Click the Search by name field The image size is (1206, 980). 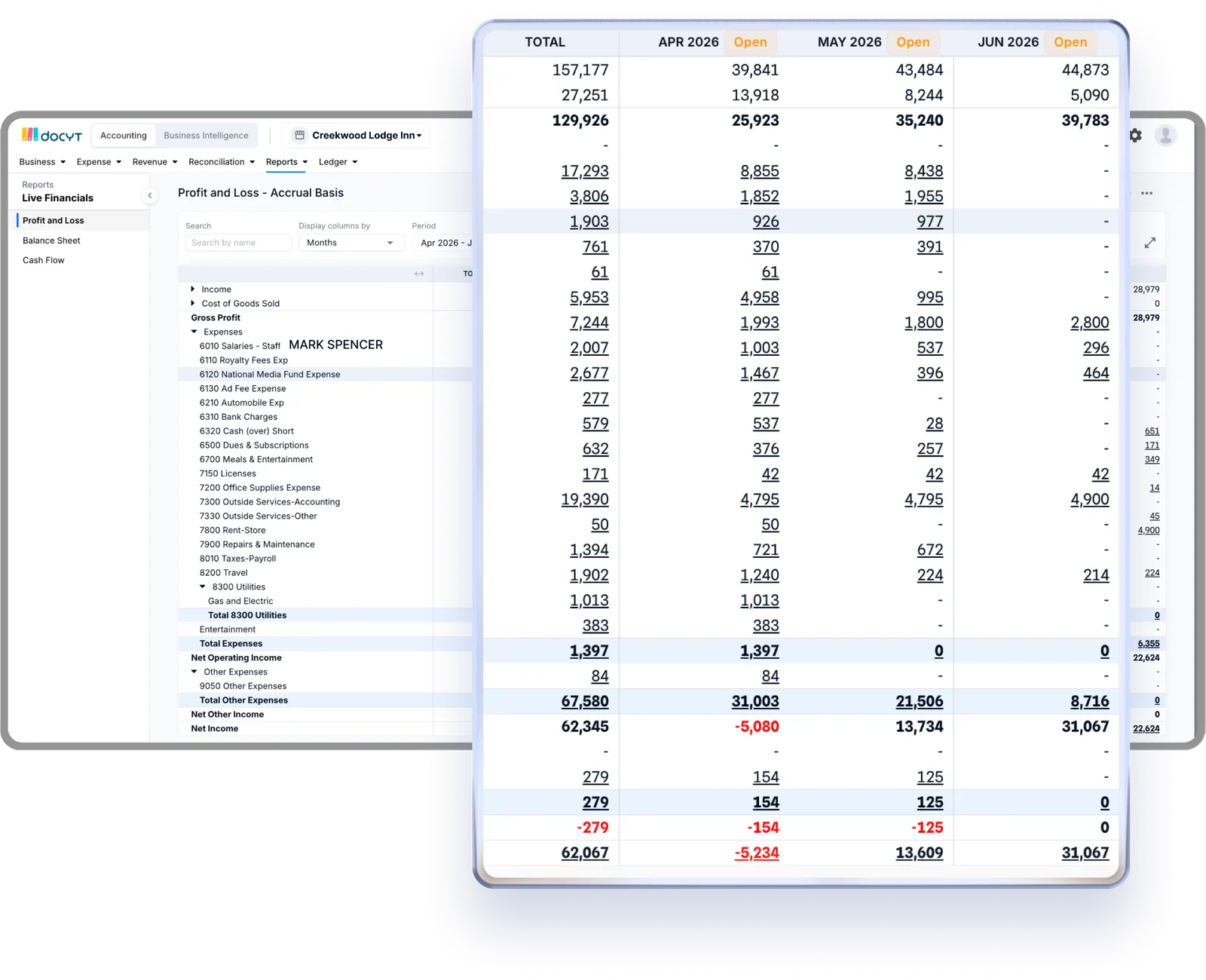coord(238,243)
